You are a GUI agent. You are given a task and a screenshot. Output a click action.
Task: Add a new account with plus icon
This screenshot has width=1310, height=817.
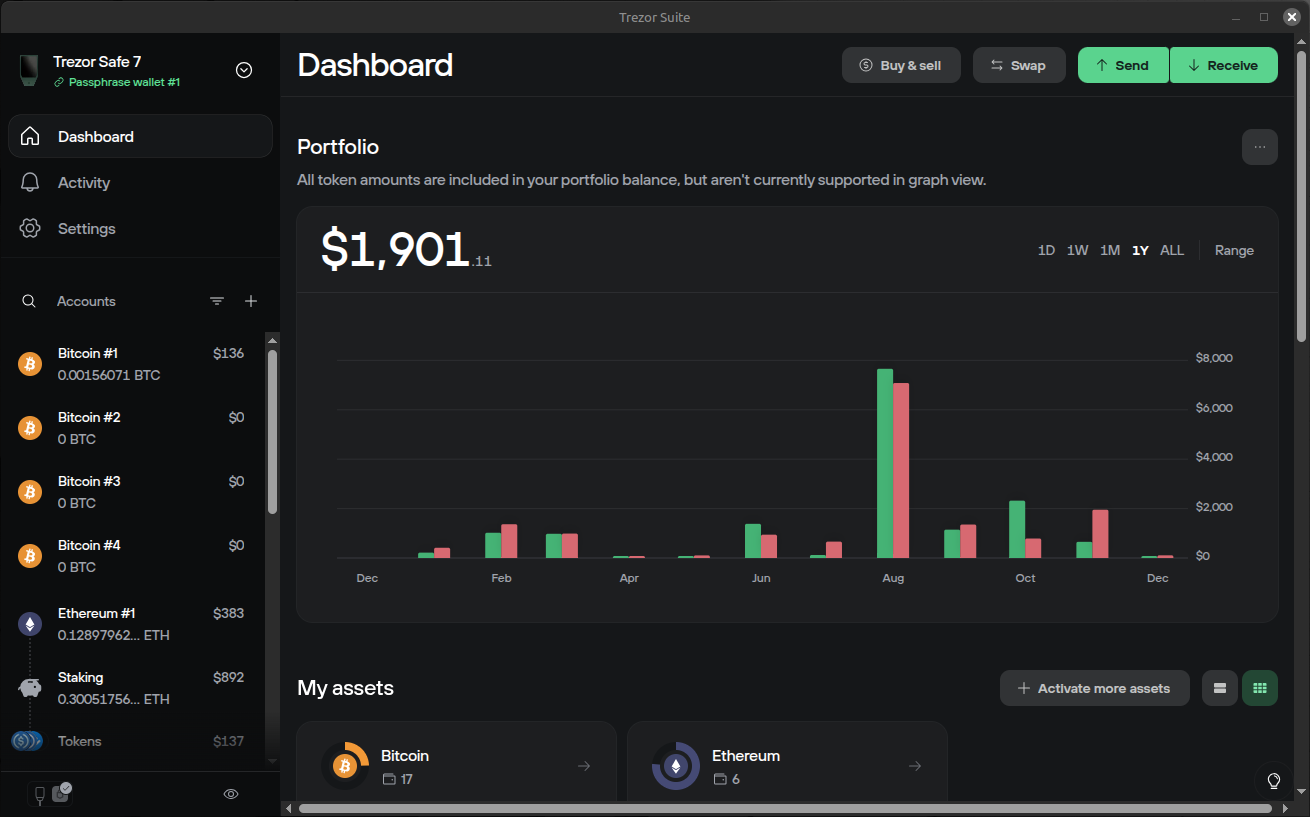tap(251, 301)
